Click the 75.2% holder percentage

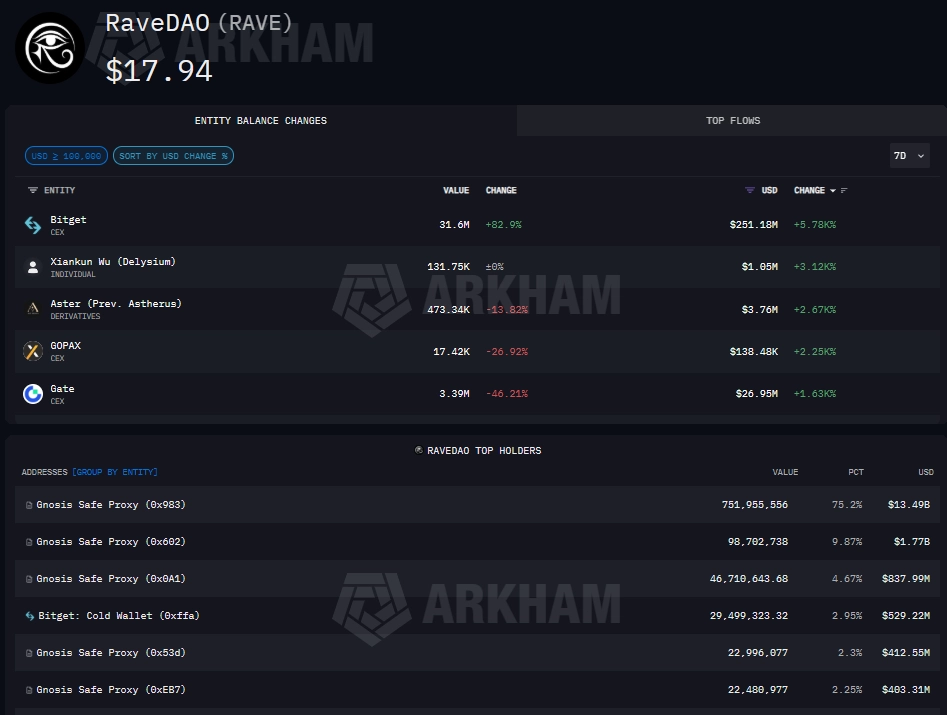point(847,505)
